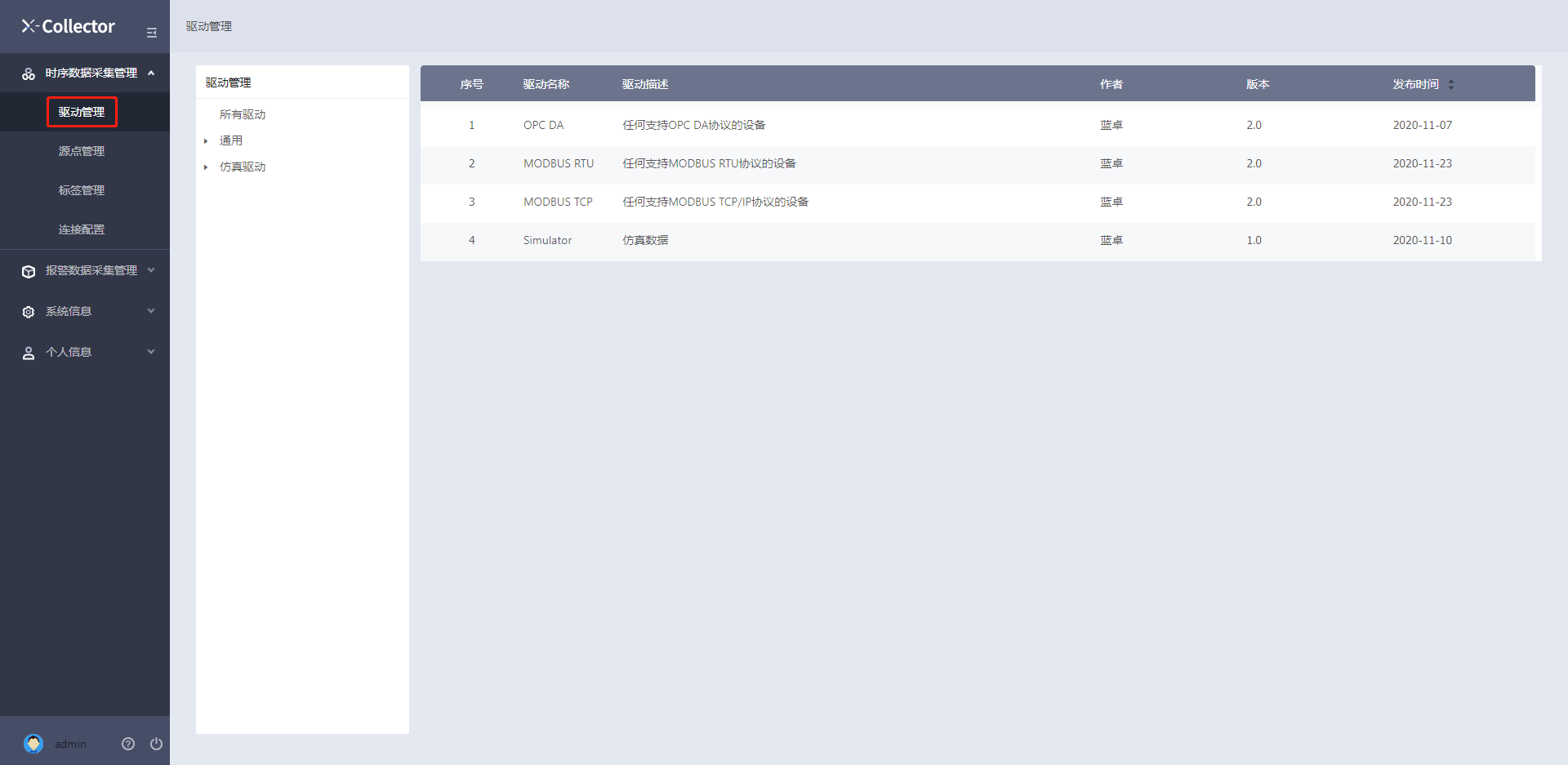Image resolution: width=1568 pixels, height=765 pixels.
Task: Click the 个人信息 person icon
Action: point(29,353)
